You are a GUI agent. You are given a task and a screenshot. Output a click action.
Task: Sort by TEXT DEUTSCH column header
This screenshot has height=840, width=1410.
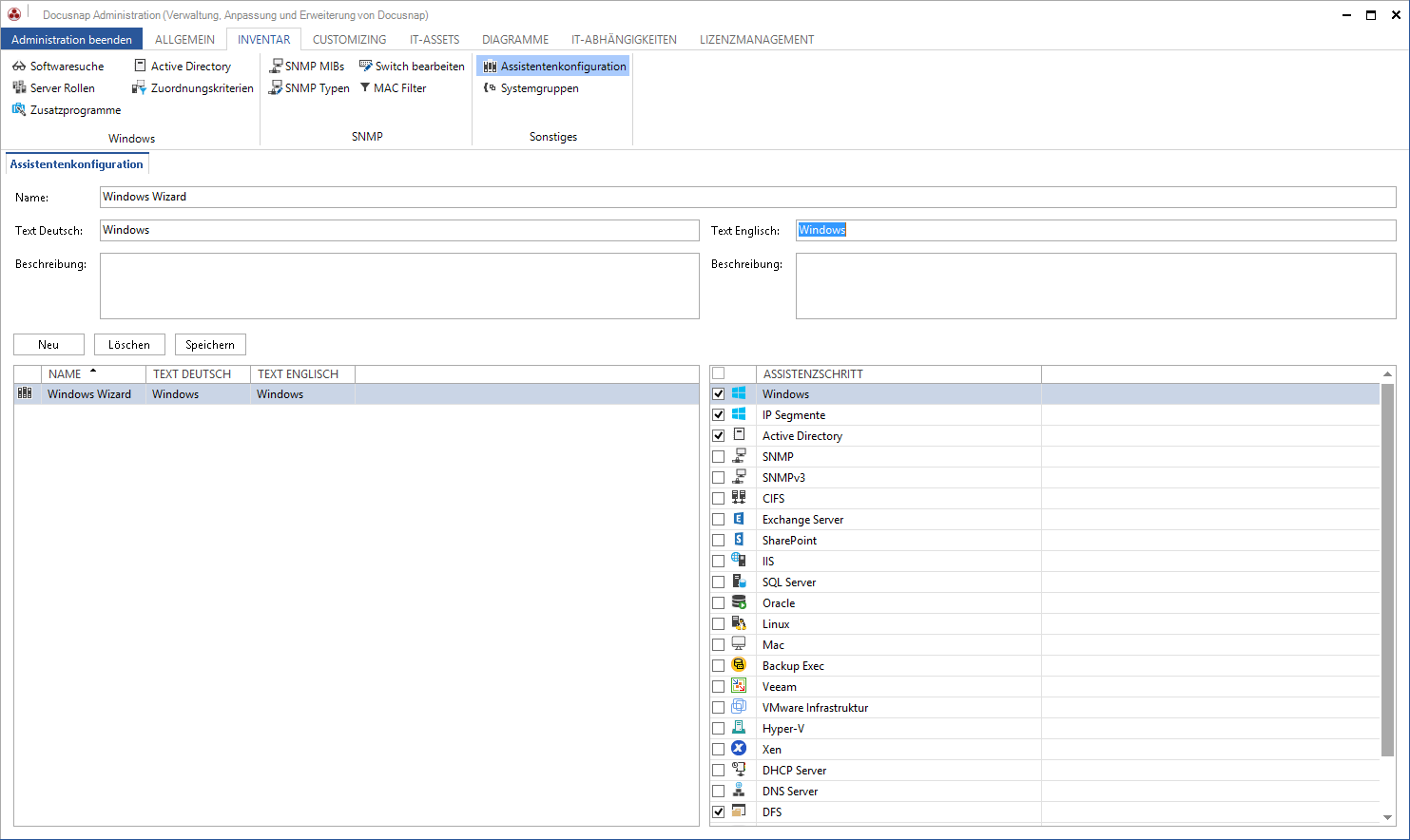198,374
